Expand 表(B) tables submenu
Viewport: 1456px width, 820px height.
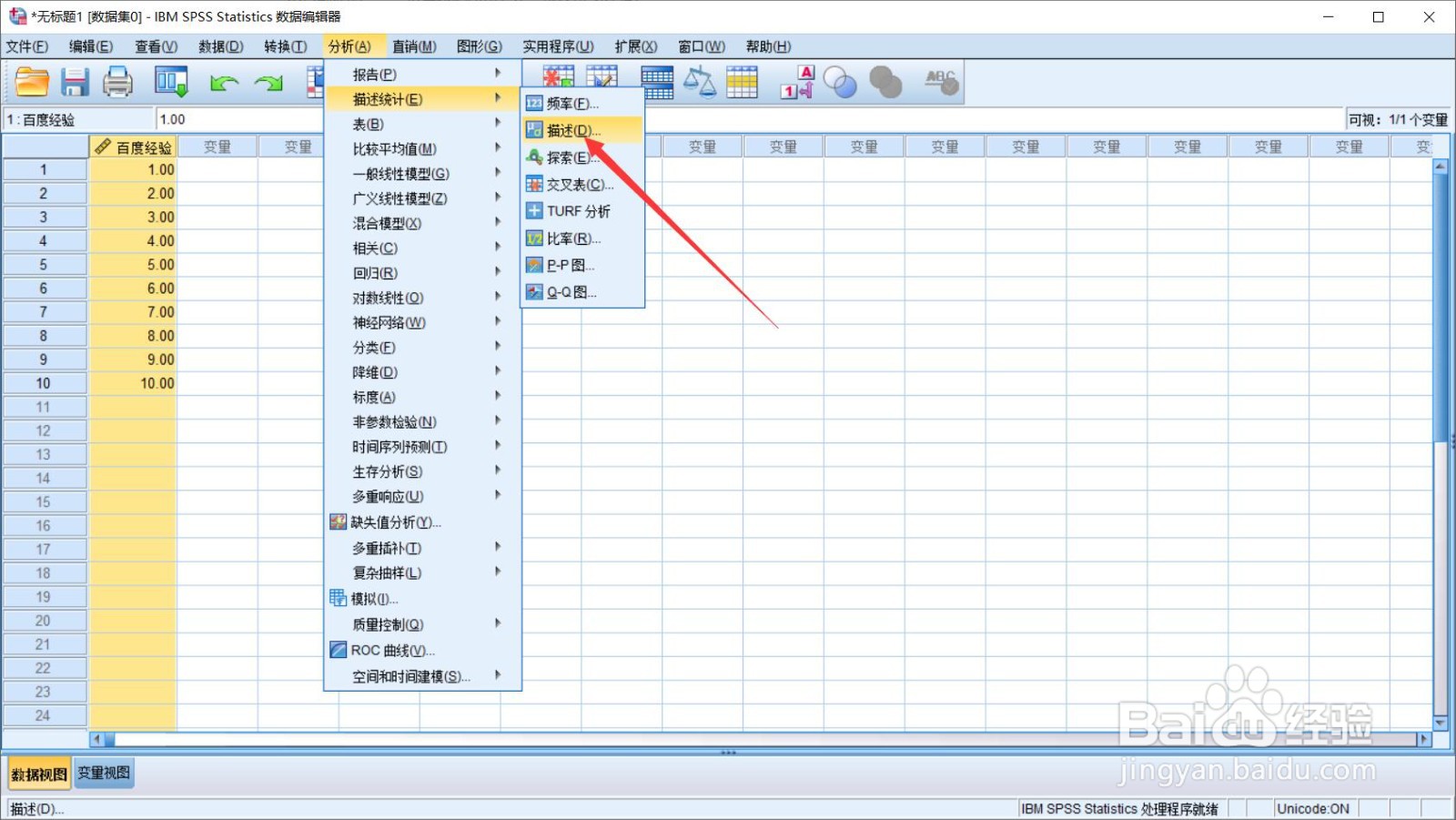(422, 124)
